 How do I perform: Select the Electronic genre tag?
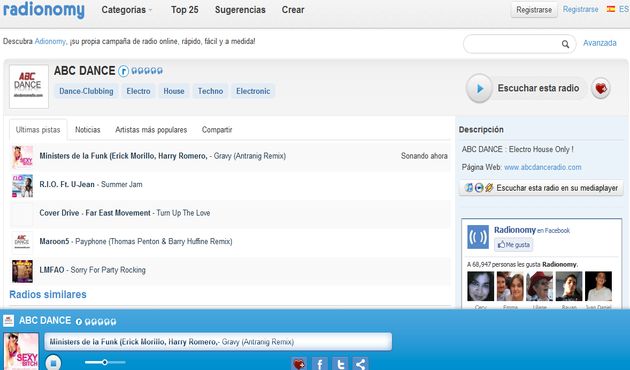click(x=253, y=91)
